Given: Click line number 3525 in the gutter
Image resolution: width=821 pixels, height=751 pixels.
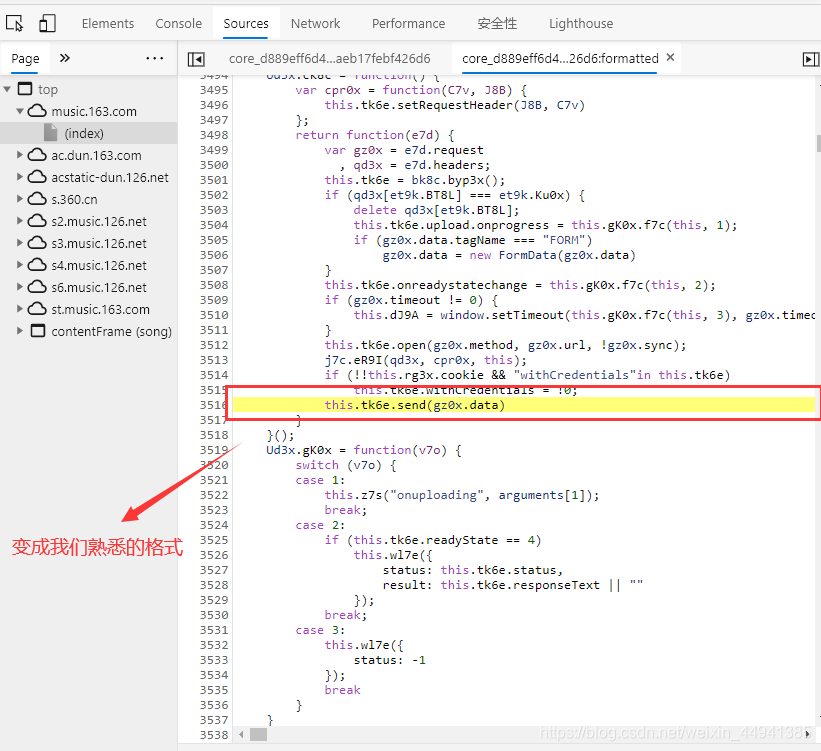Looking at the screenshot, I should pos(214,540).
